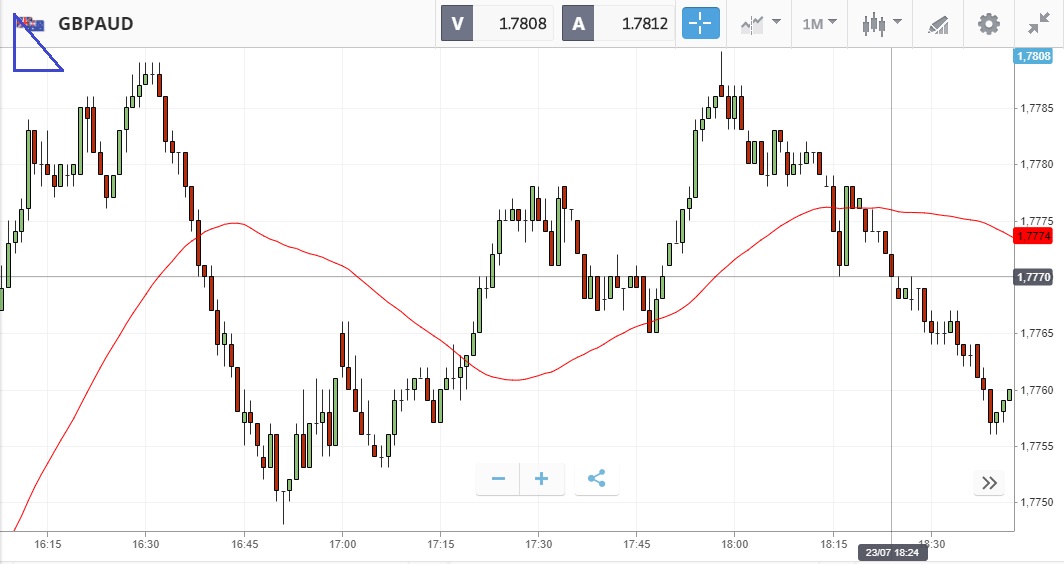Zoom in with the plus button

[x=542, y=479]
